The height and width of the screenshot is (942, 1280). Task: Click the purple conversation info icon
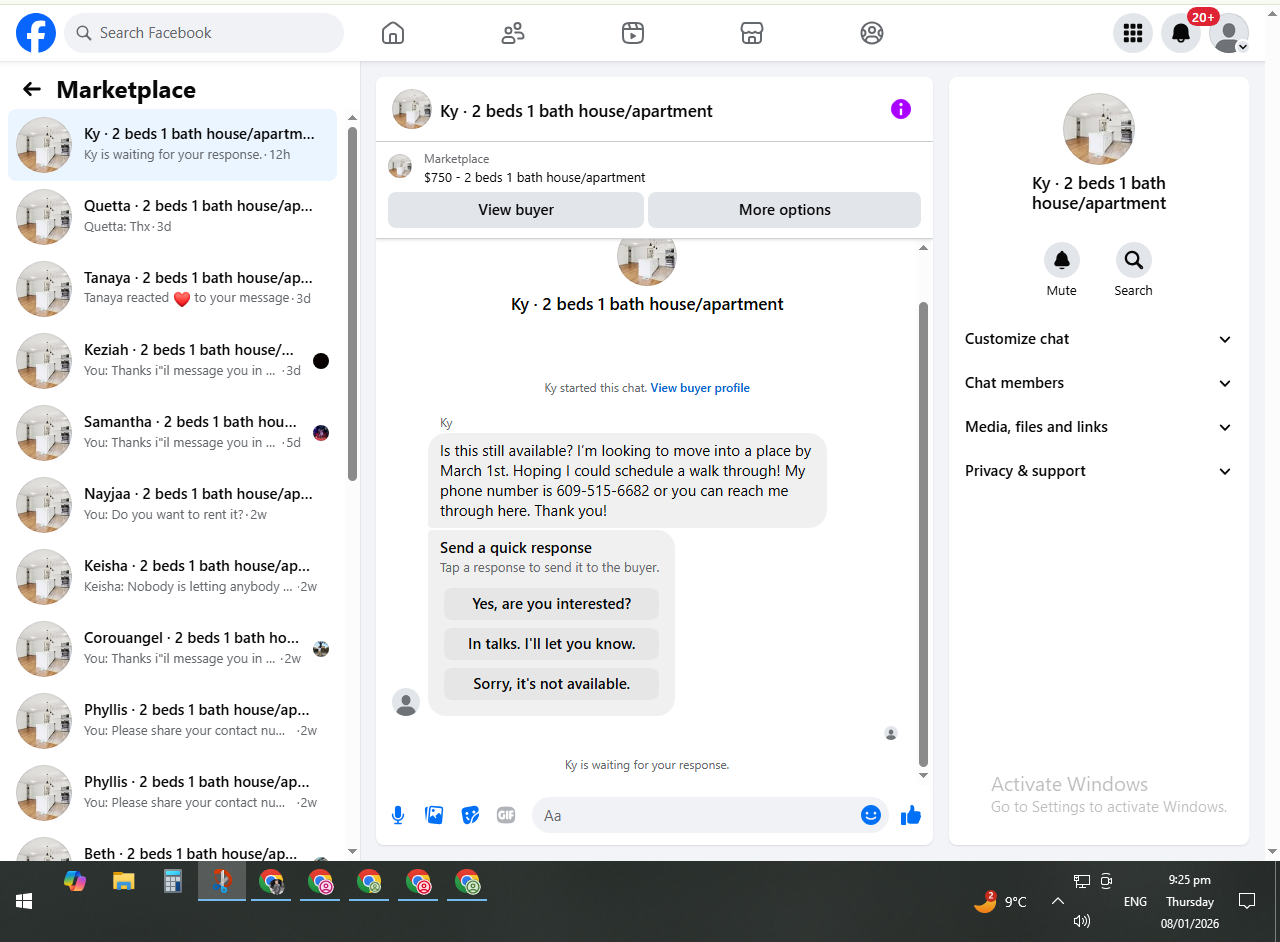(901, 109)
